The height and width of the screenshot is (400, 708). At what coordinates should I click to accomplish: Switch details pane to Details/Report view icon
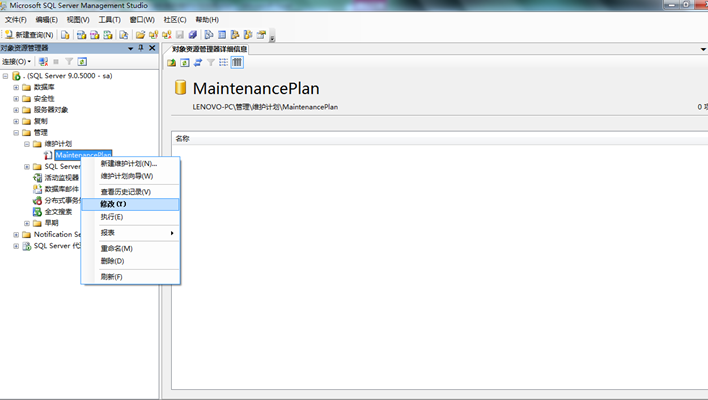coord(237,63)
